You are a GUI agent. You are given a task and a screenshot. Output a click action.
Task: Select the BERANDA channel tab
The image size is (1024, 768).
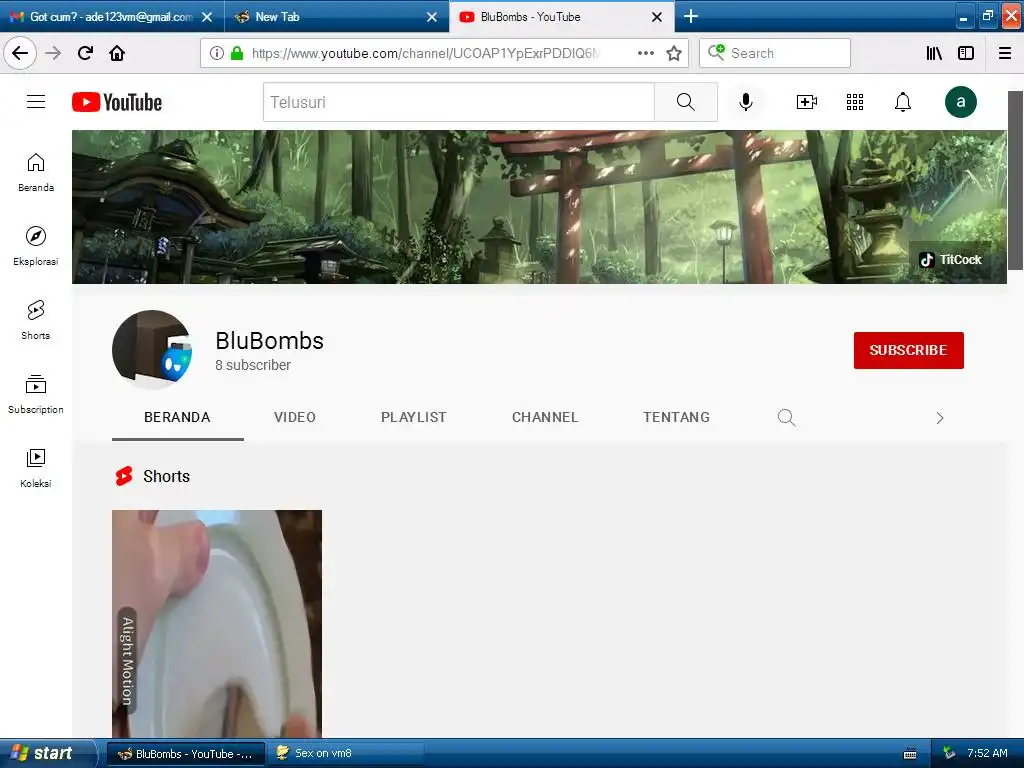coord(178,417)
